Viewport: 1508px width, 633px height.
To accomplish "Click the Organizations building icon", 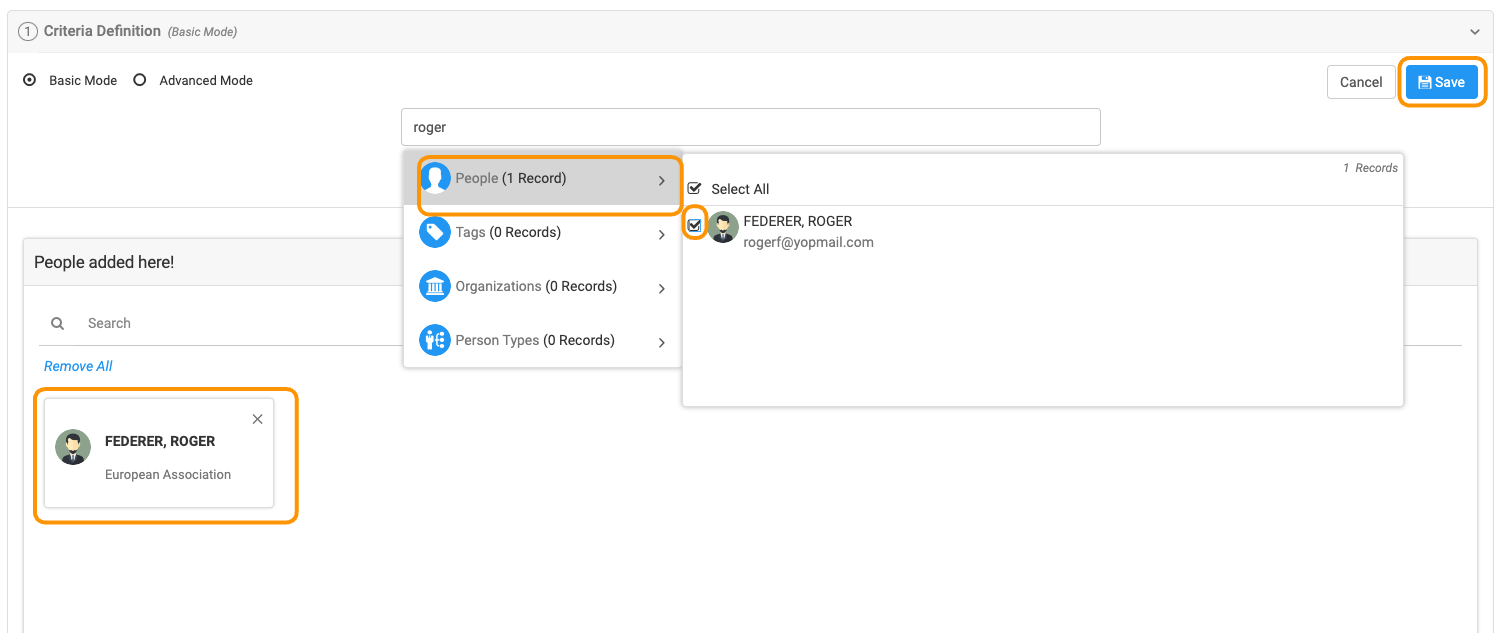I will [x=435, y=287].
